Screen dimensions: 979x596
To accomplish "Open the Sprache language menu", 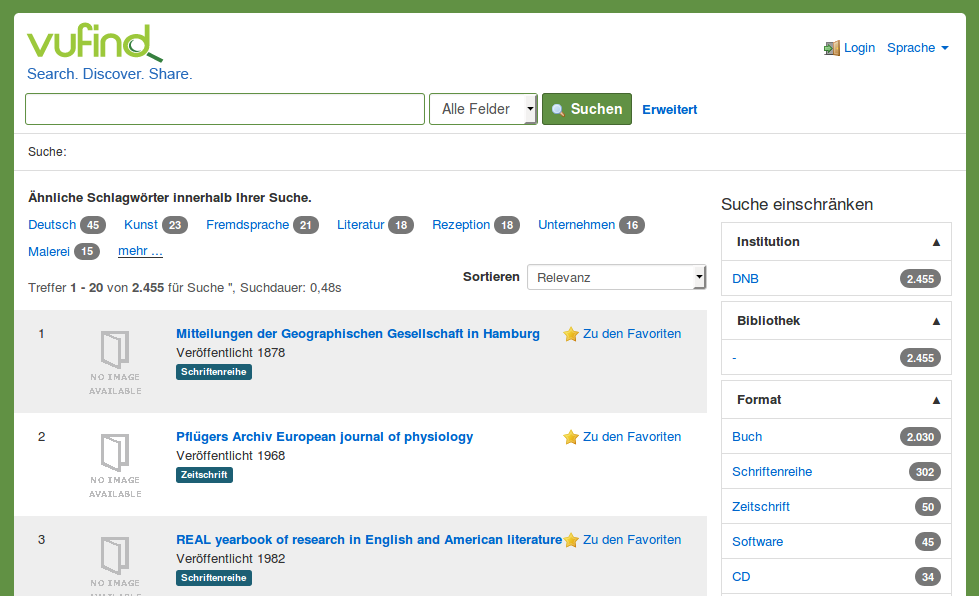I will point(918,48).
